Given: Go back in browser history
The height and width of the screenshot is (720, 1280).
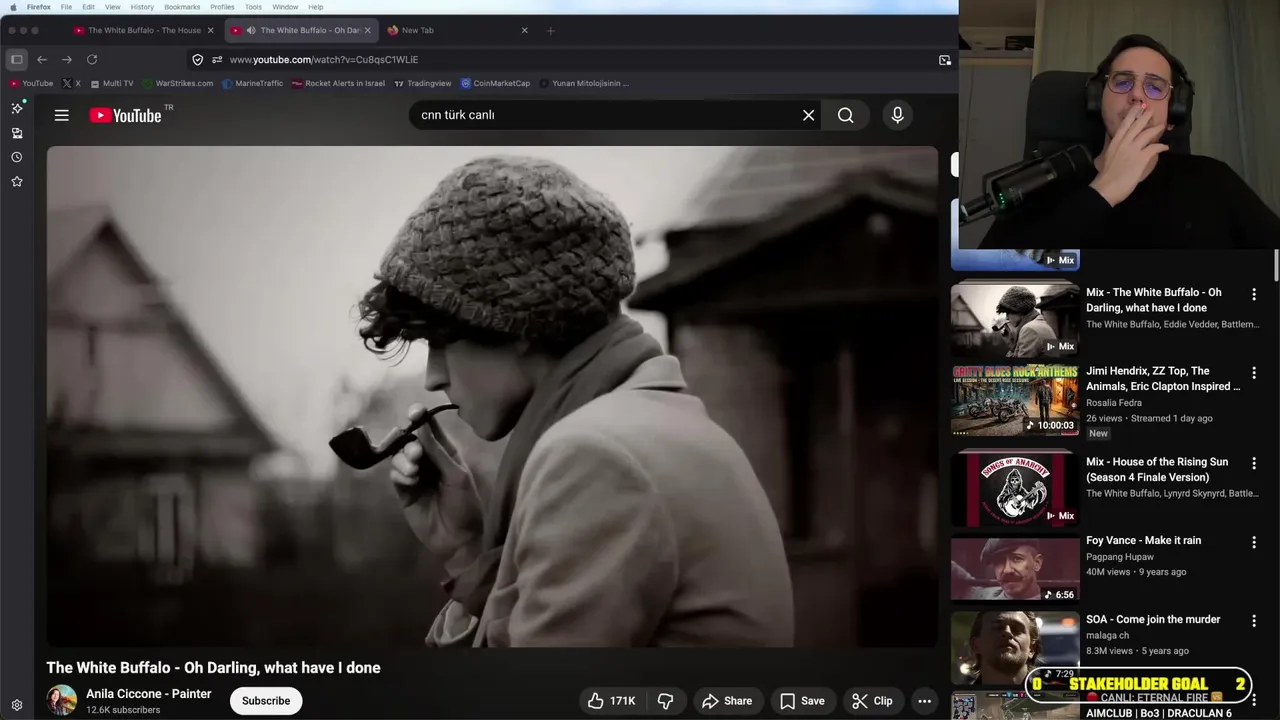Looking at the screenshot, I should [42, 59].
